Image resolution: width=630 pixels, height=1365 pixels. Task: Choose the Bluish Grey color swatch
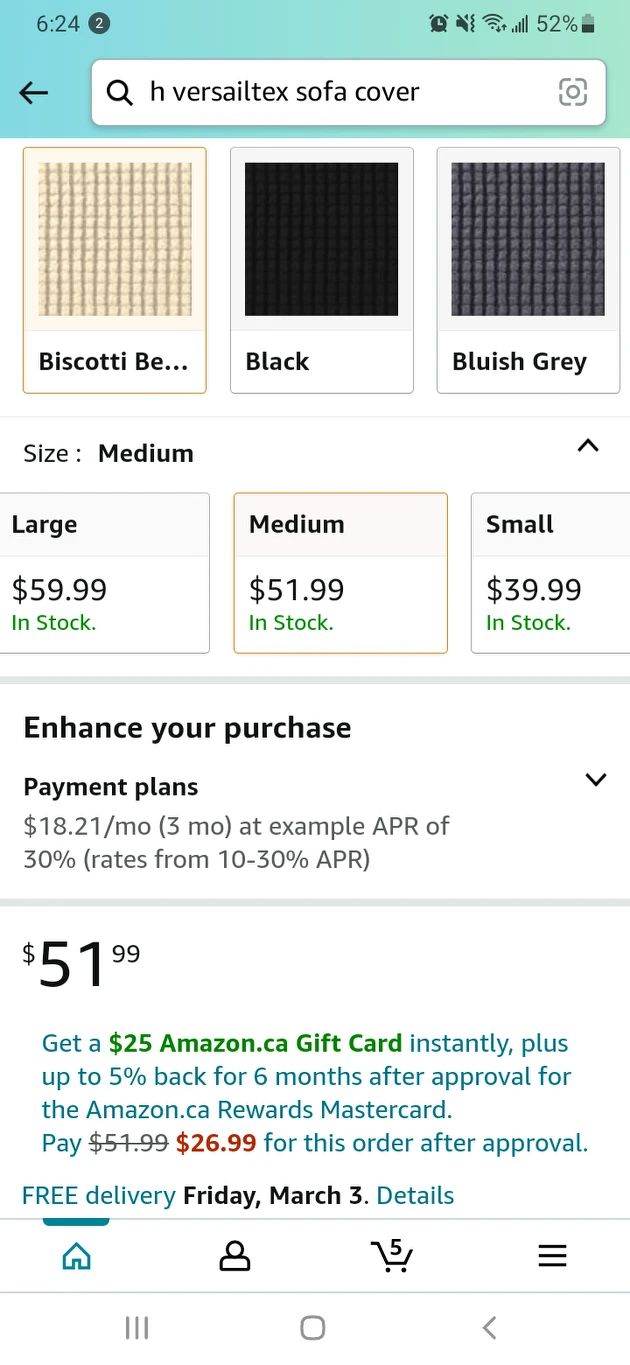pyautogui.click(x=528, y=270)
